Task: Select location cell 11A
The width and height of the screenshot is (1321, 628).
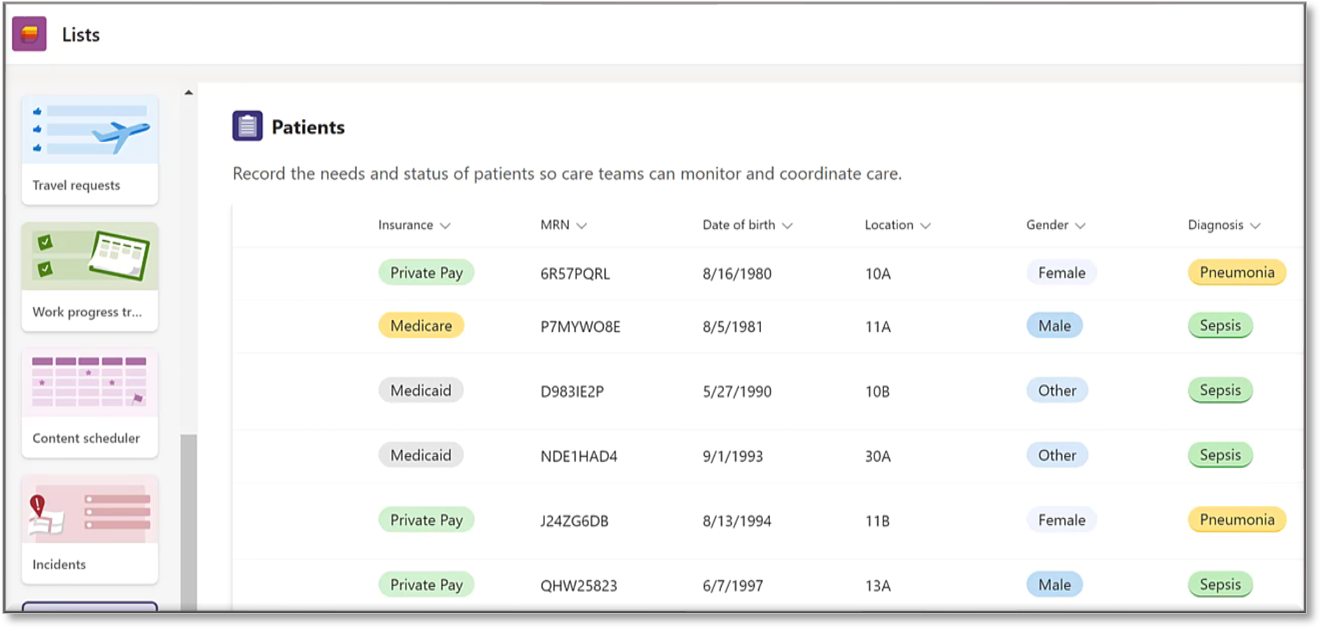Action: (x=878, y=326)
